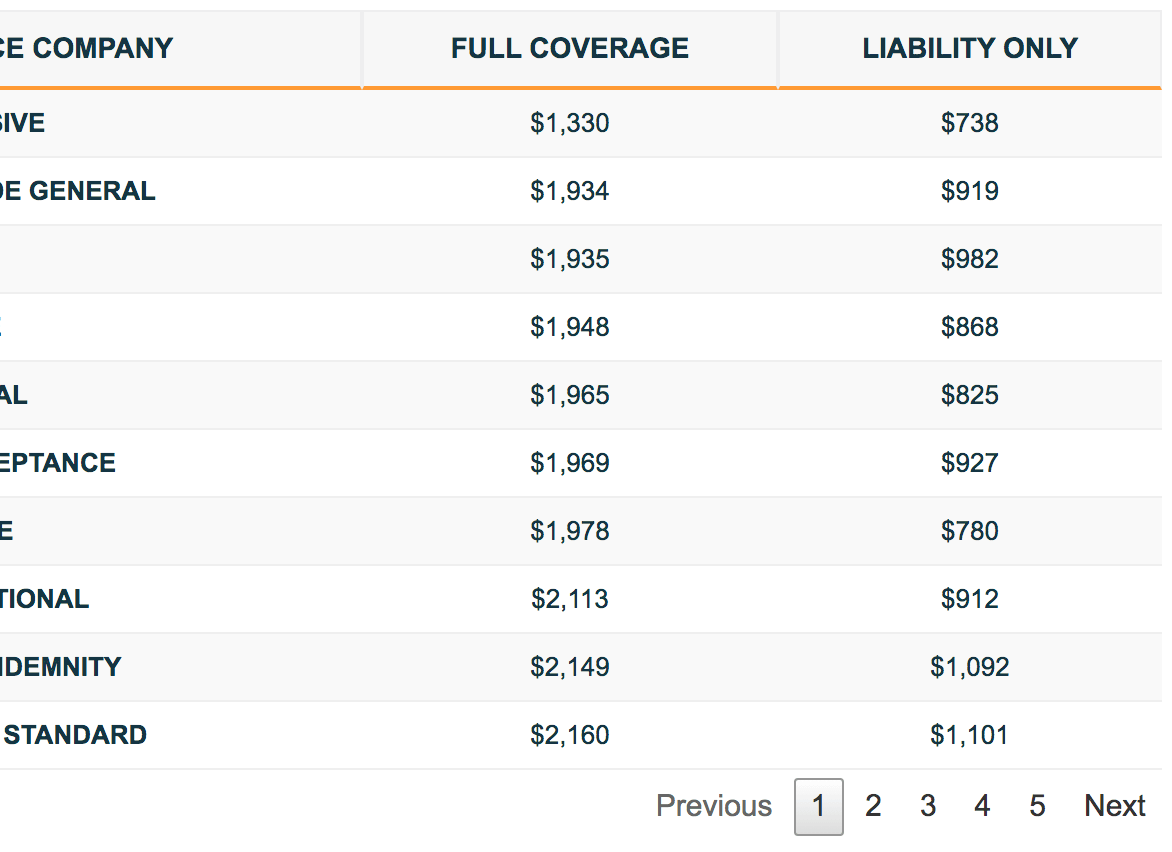Click the $738 liability only value

tap(969, 123)
